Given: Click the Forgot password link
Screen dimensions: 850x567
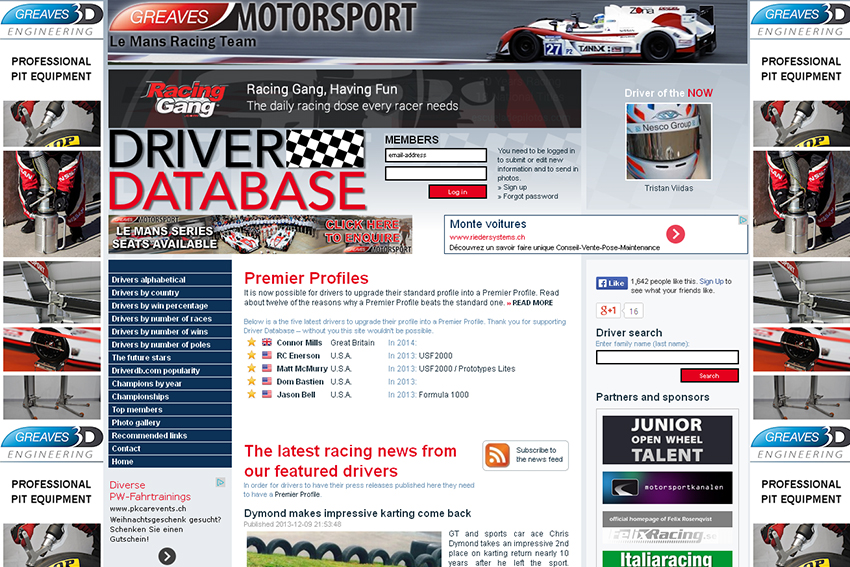Looking at the screenshot, I should coord(530,196).
